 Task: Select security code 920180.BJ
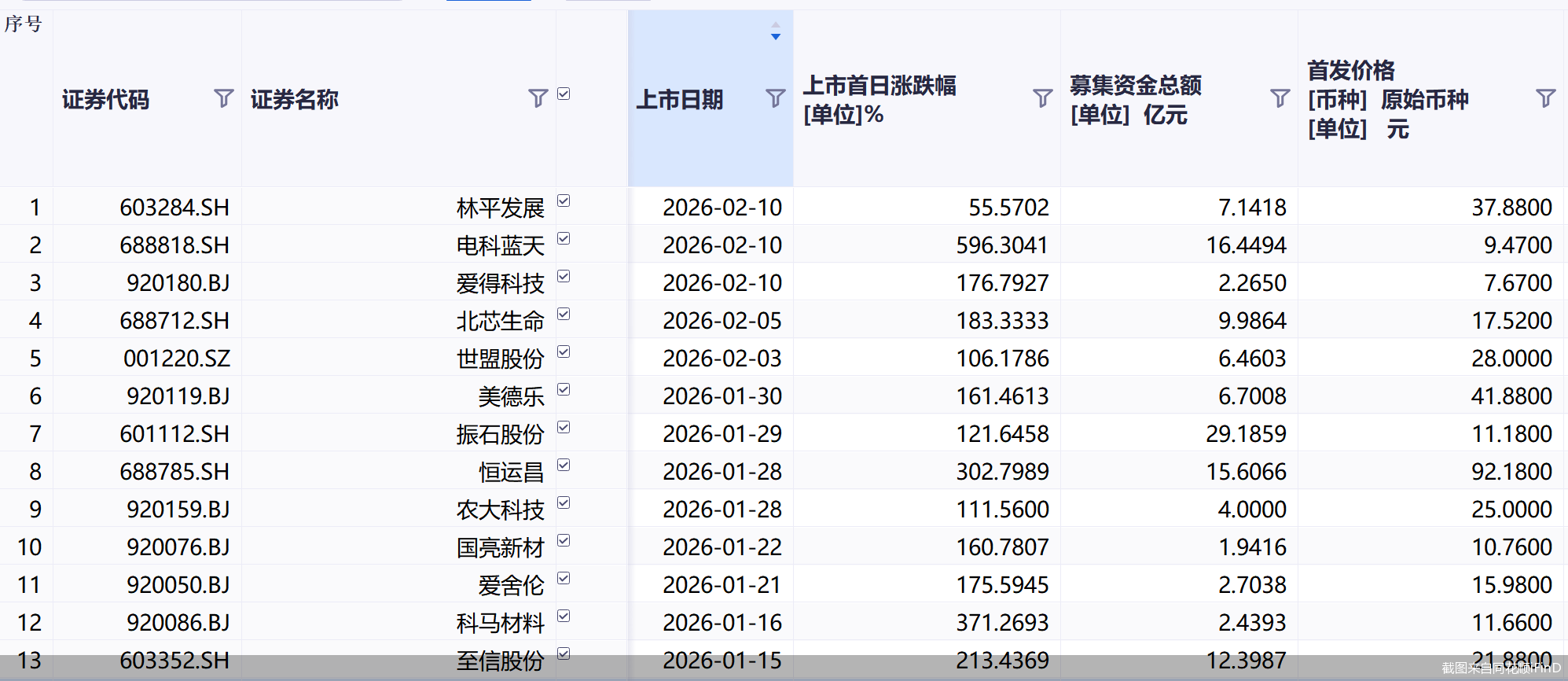[178, 283]
